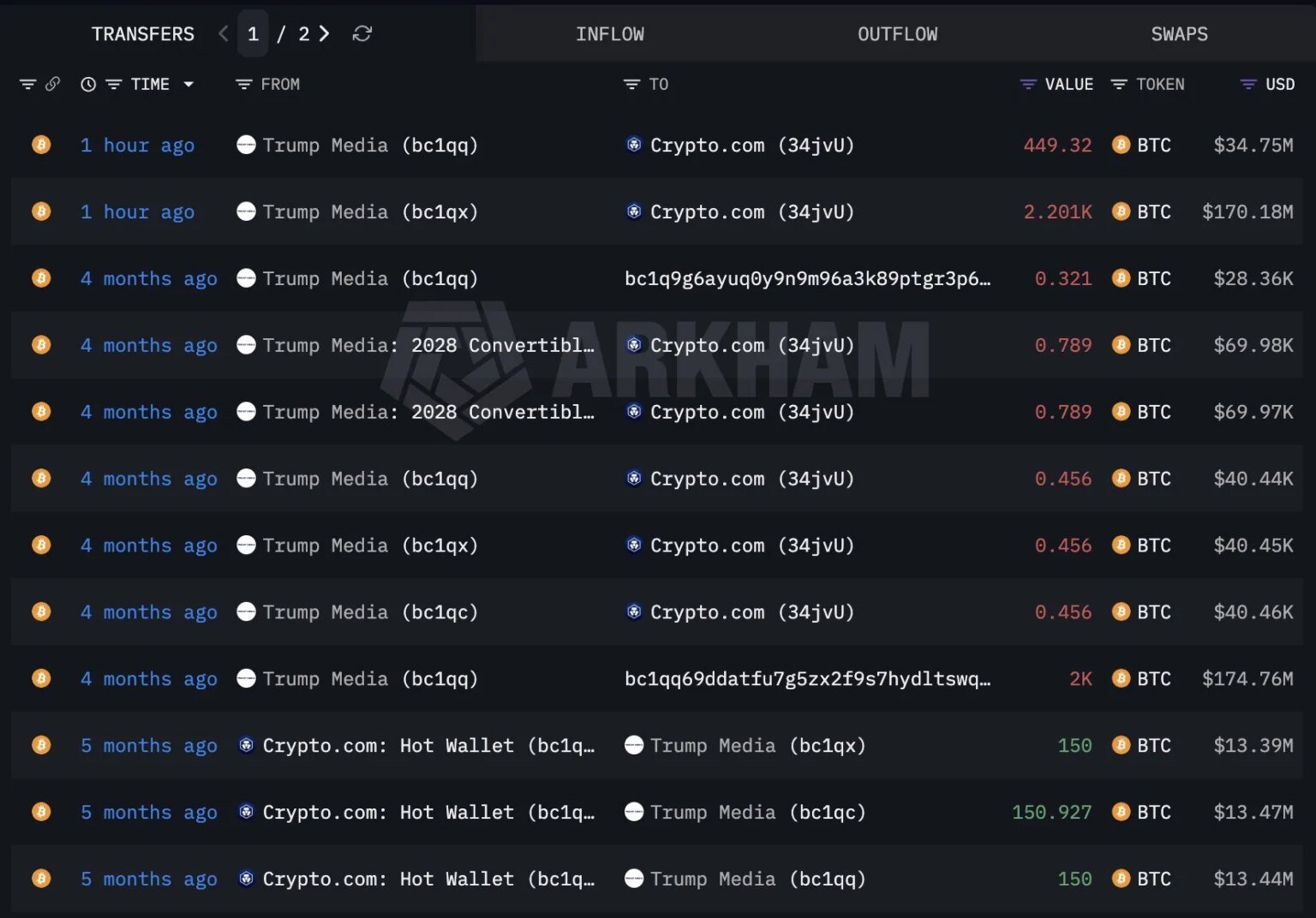
Task: Open Trump Media (bc1qc) recipient in 150.927 BTC row
Action: pos(745,812)
